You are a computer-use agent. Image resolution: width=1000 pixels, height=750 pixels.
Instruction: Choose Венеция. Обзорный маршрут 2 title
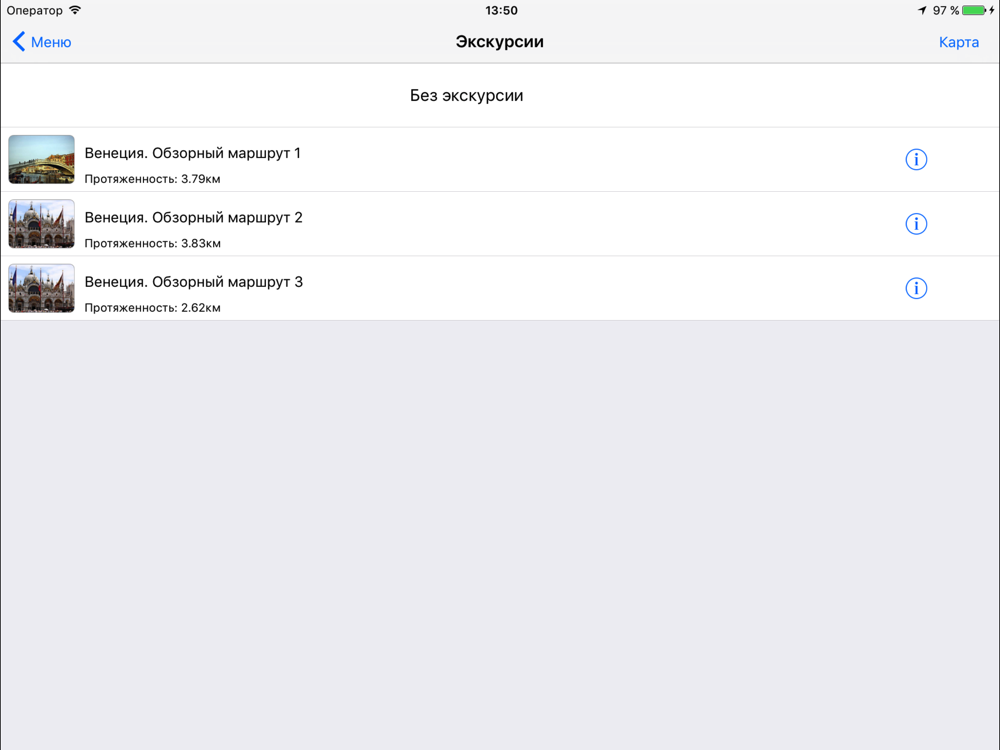[x=193, y=217]
